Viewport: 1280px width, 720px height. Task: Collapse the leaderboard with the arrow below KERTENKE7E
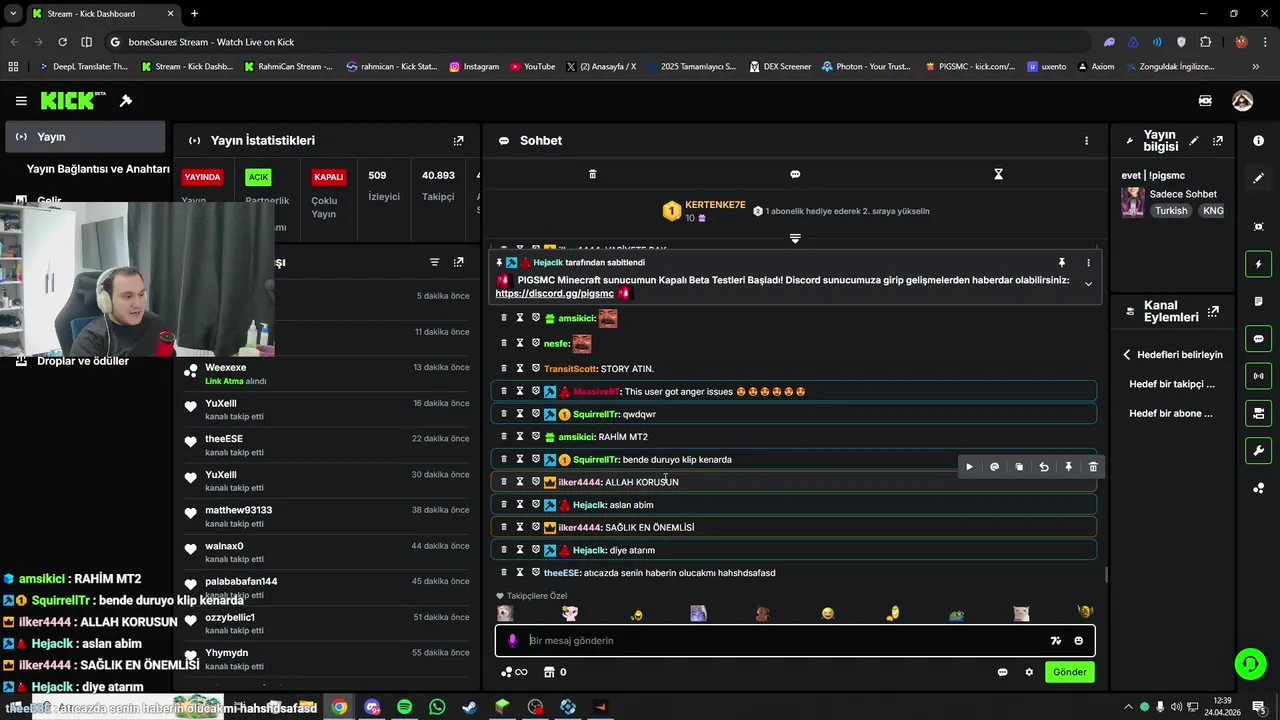tap(795, 238)
